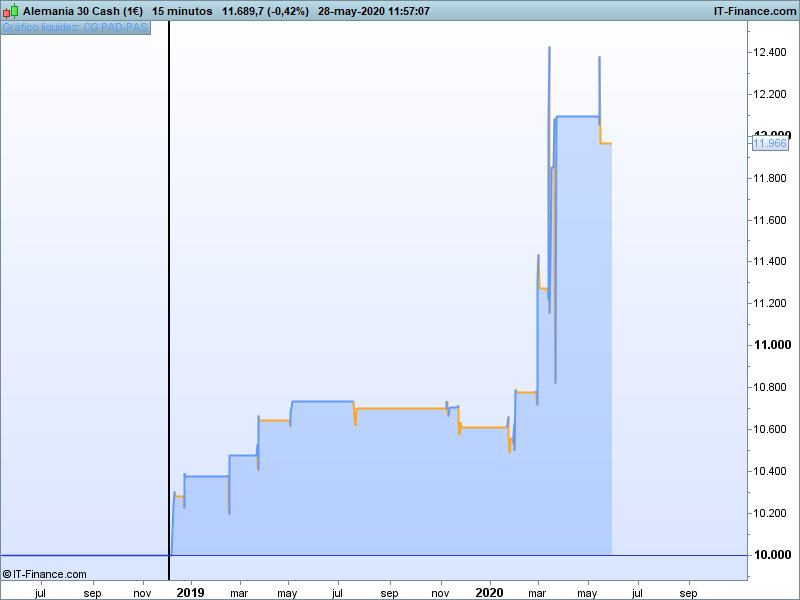Click the Alemania 30 Cash instrument name
The height and width of the screenshot is (600, 800).
point(83,11)
